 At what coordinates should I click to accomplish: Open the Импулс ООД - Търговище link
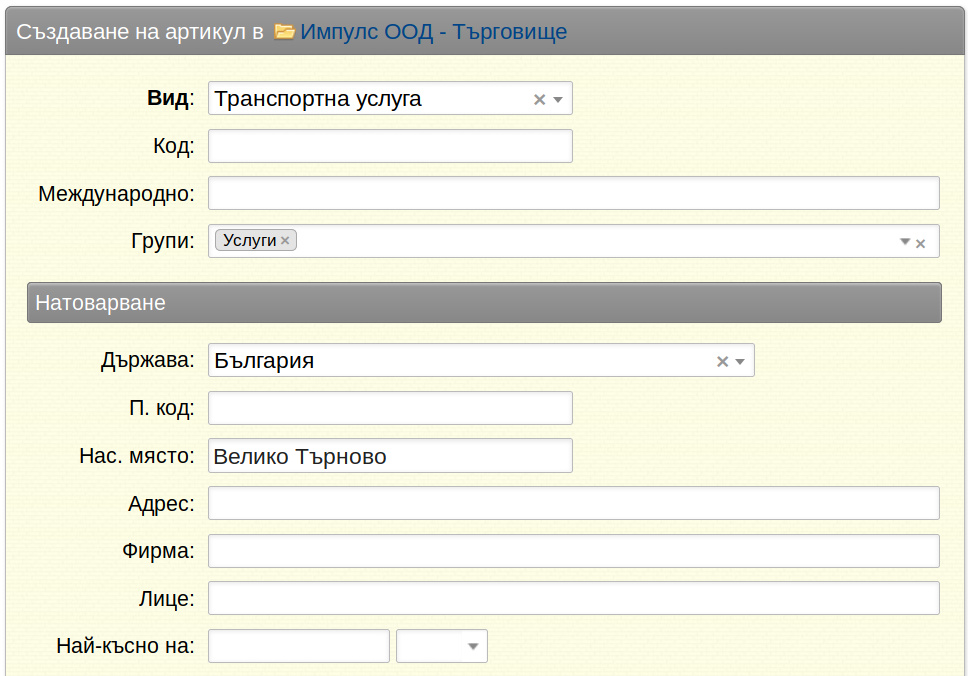[x=433, y=31]
